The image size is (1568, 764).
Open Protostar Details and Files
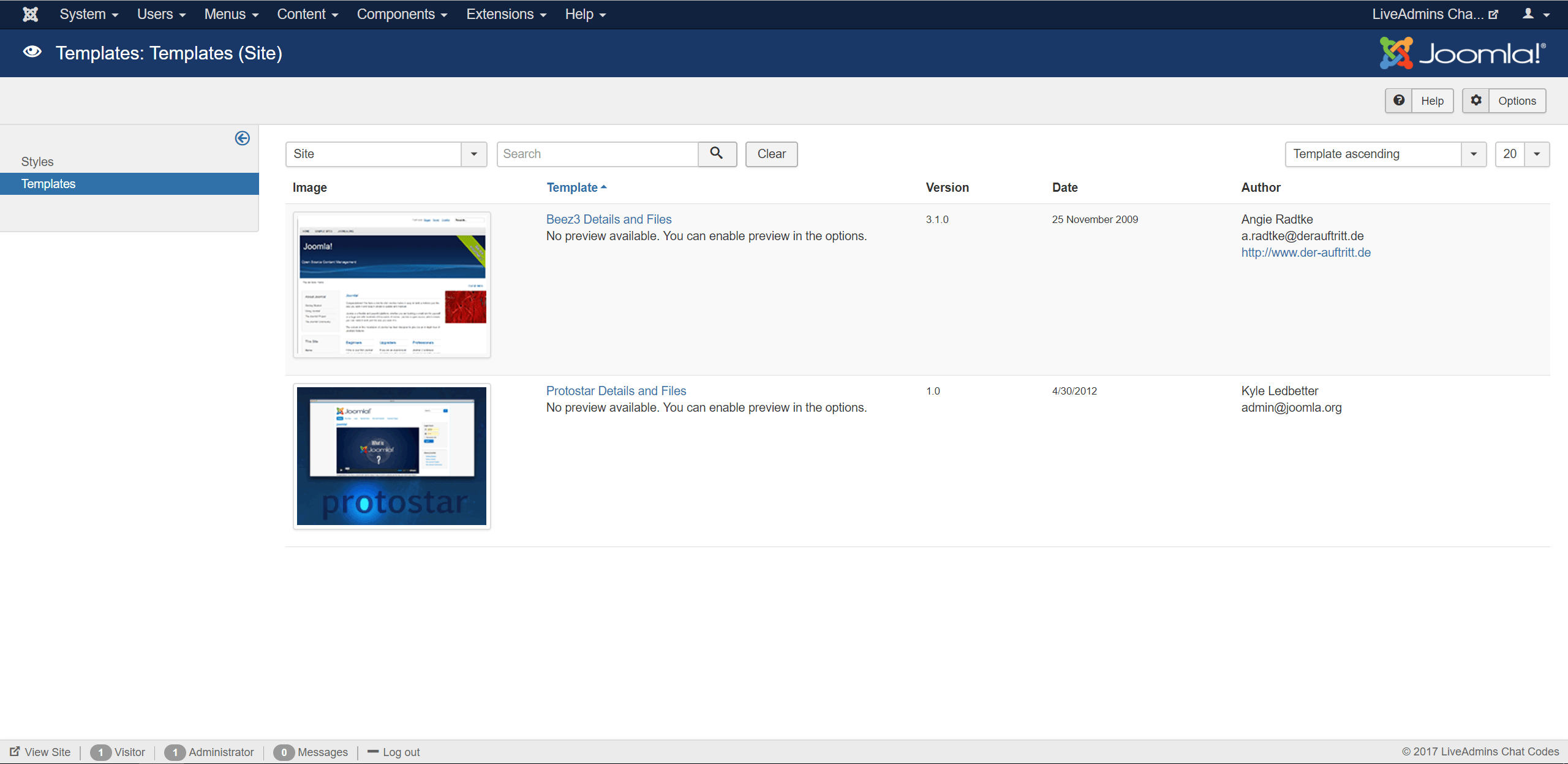click(616, 391)
